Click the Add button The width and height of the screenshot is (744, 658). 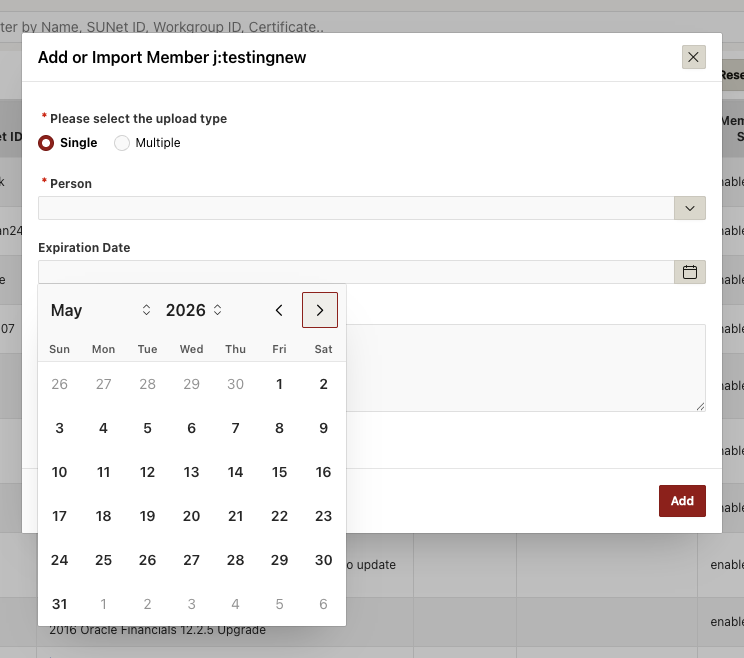(x=682, y=500)
